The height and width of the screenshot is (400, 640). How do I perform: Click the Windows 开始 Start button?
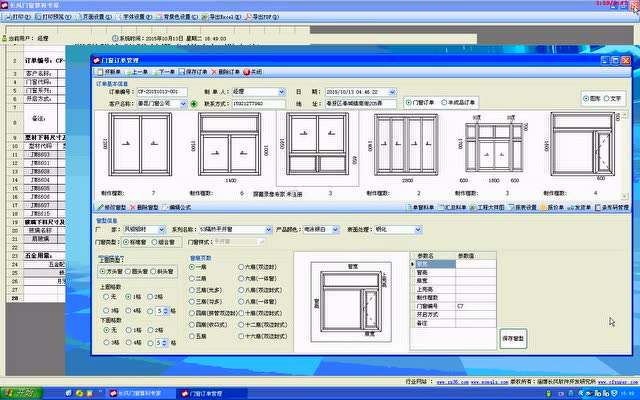[21, 393]
